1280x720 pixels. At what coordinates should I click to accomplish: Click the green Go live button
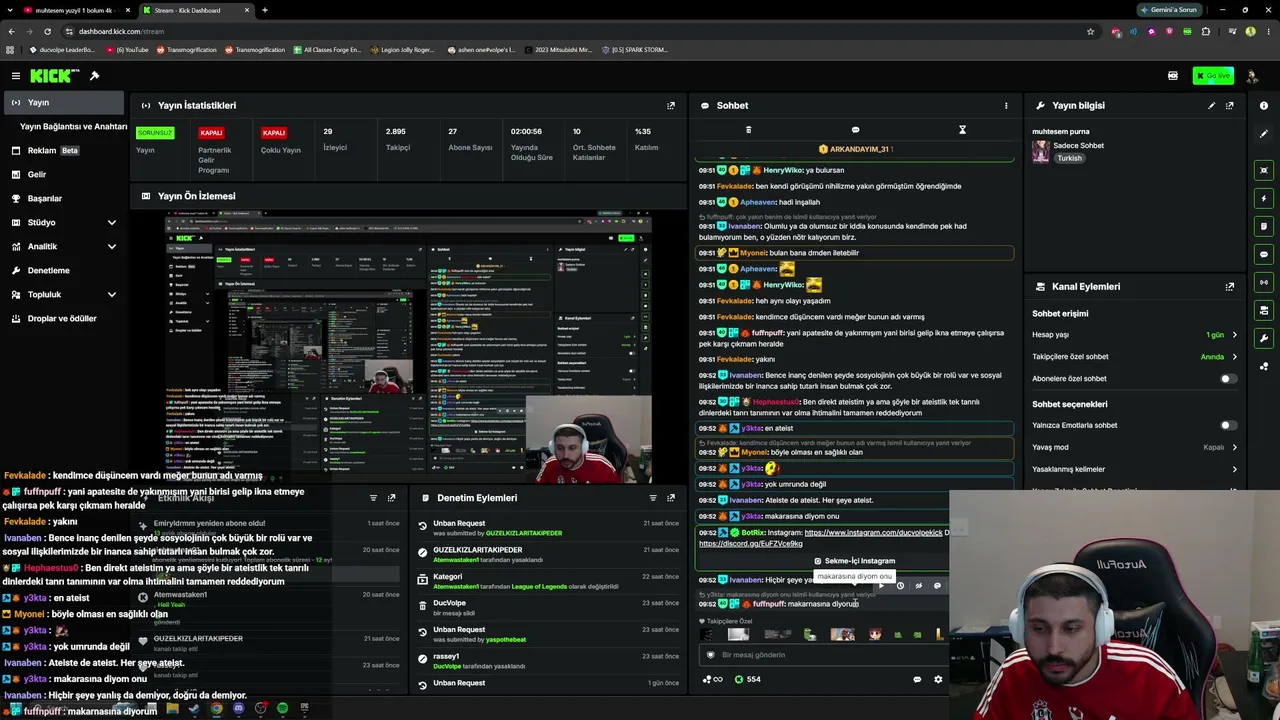pyautogui.click(x=1213, y=76)
